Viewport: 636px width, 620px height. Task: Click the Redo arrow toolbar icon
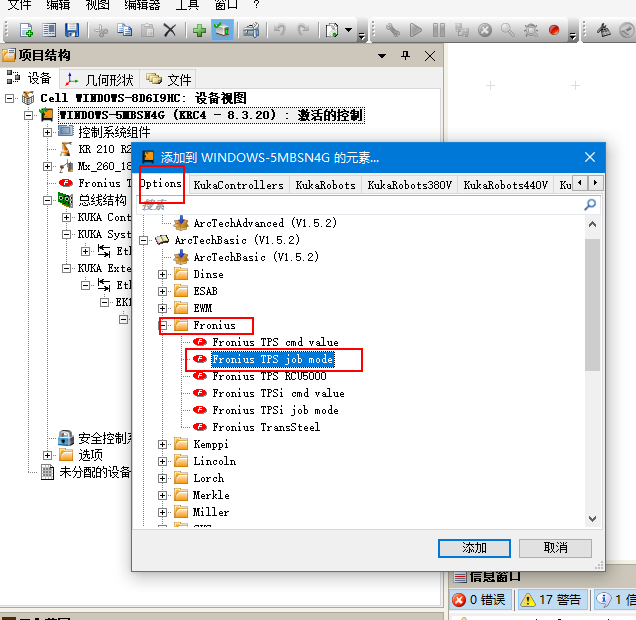(x=303, y=30)
